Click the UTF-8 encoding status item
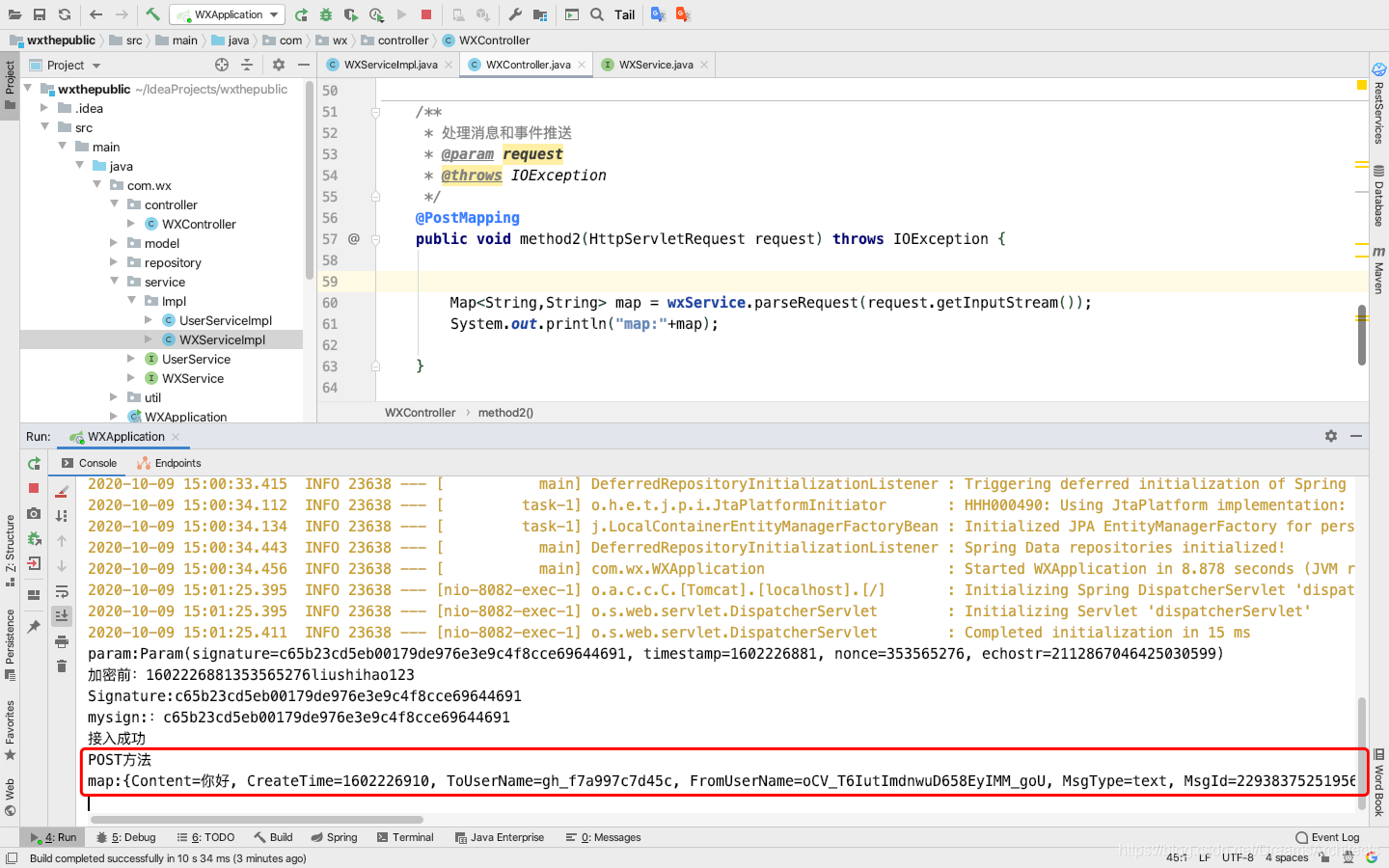The image size is (1389, 868). point(1238,857)
